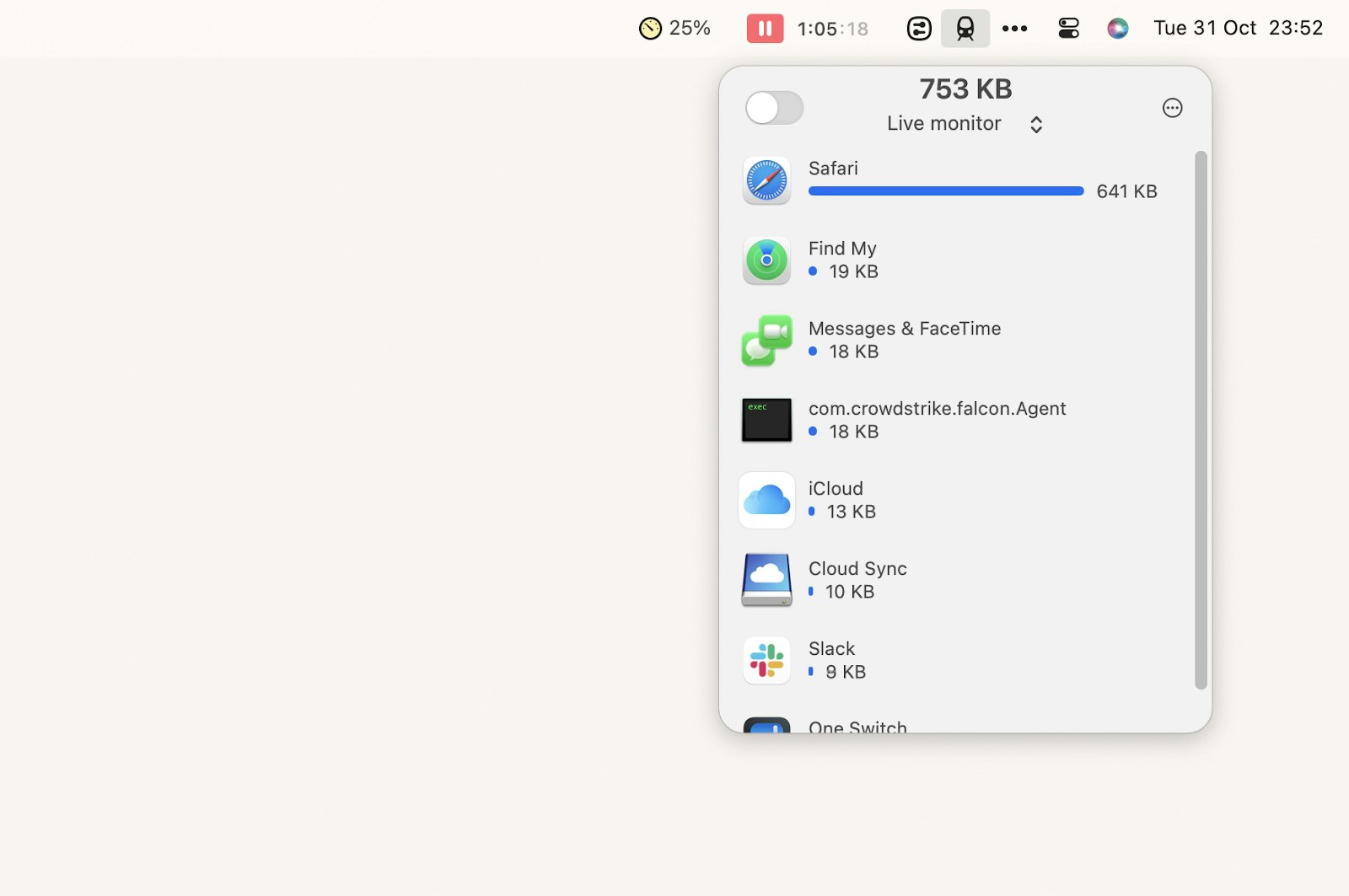Open the three-dot overflow menu bar item
Image resolution: width=1349 pixels, height=896 pixels.
coord(1014,29)
